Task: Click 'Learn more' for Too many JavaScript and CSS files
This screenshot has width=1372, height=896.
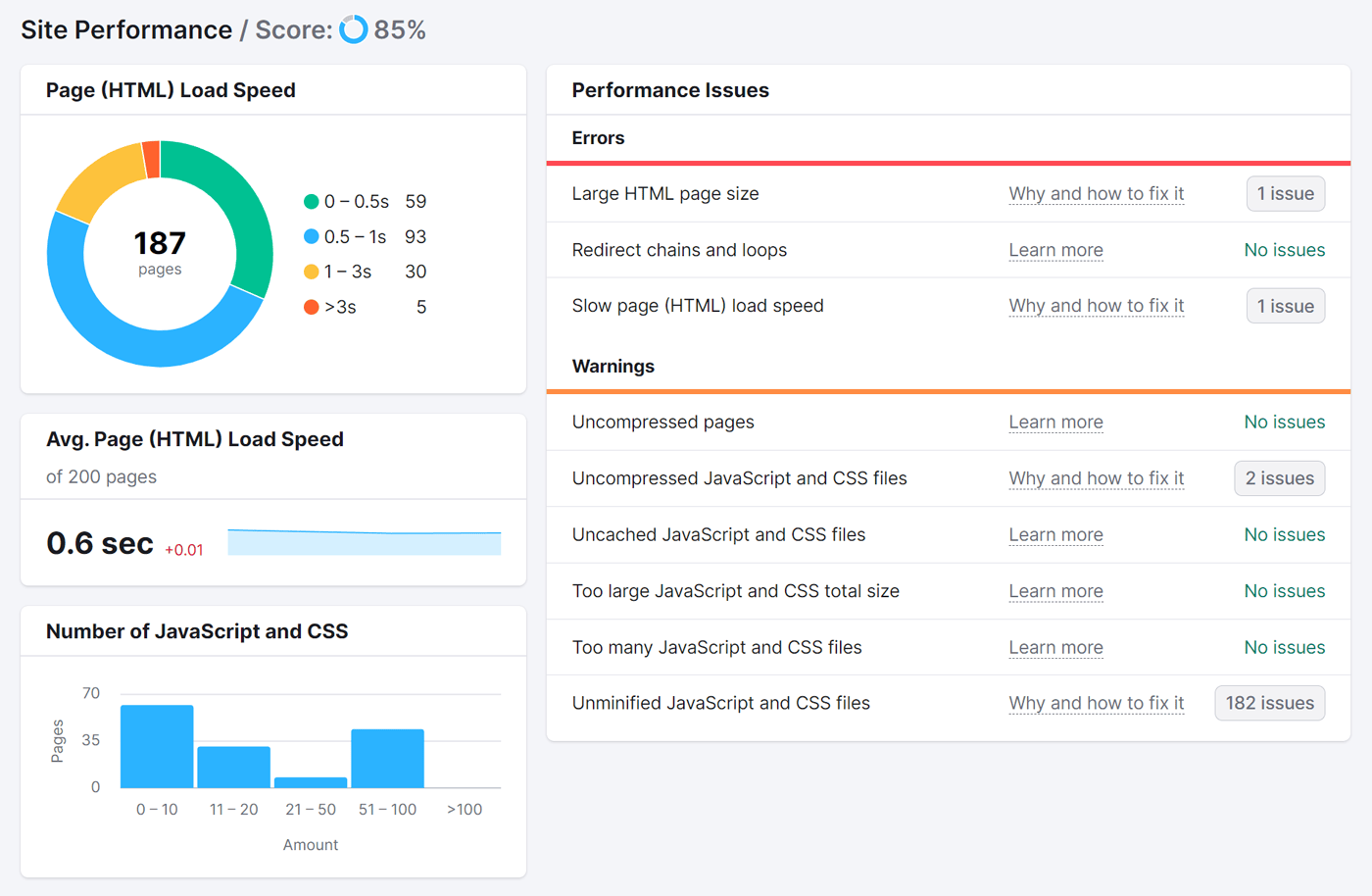Action: coord(1055,648)
